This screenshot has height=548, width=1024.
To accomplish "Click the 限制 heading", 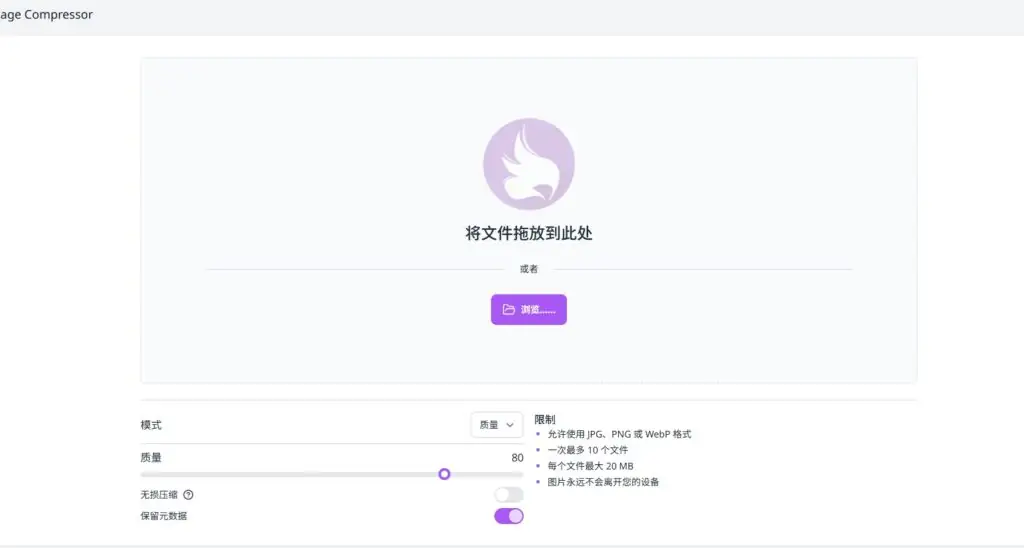I will (x=545, y=419).
